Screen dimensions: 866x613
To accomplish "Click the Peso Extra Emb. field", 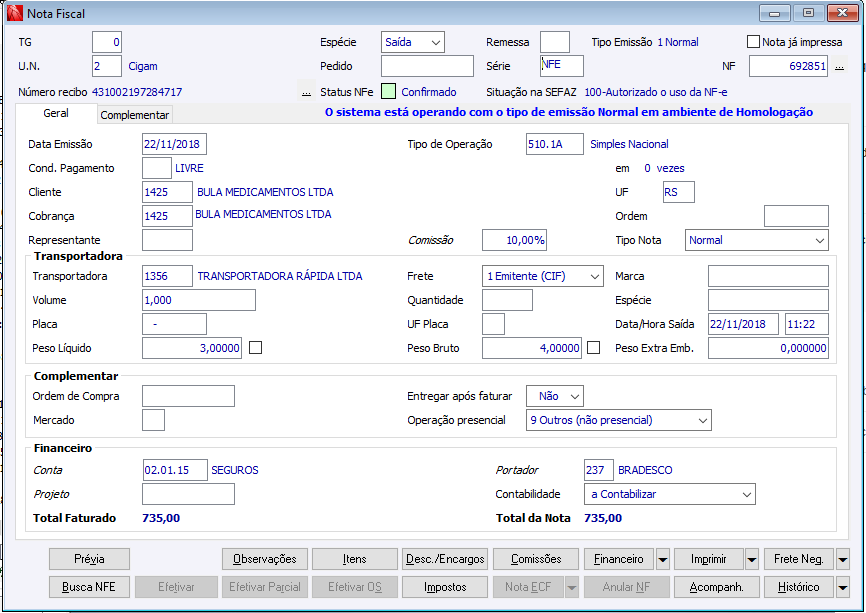I will (768, 348).
